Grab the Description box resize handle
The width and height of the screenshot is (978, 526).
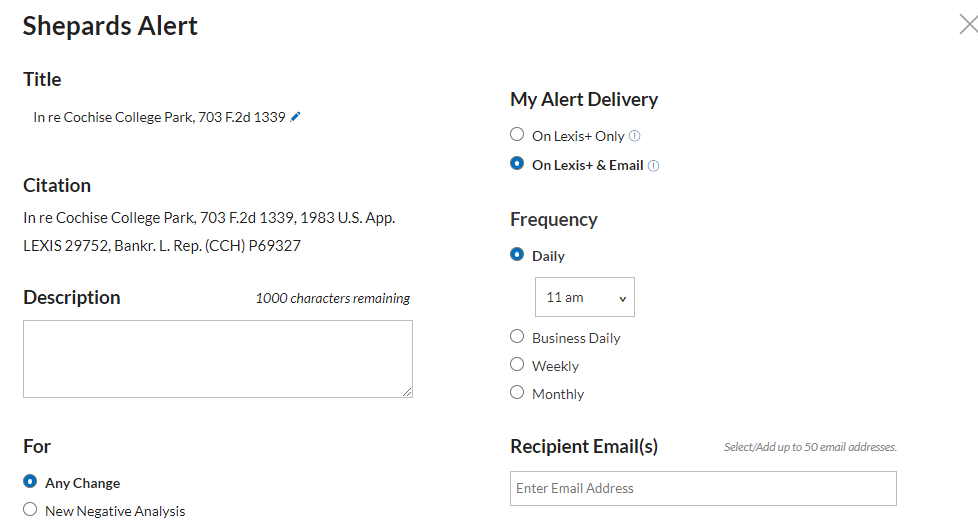[x=407, y=392]
